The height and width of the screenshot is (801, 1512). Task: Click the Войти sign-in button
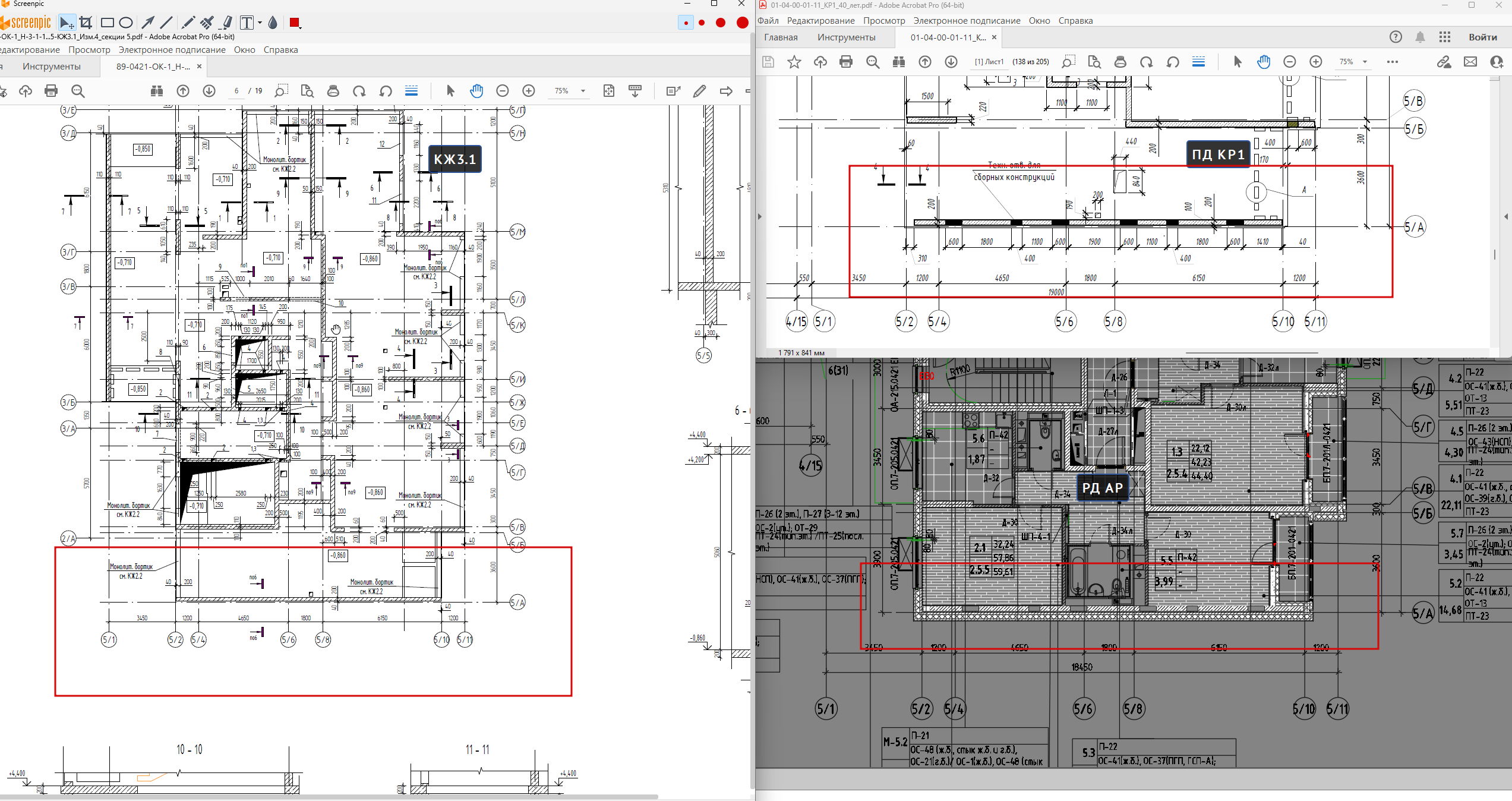click(1482, 37)
